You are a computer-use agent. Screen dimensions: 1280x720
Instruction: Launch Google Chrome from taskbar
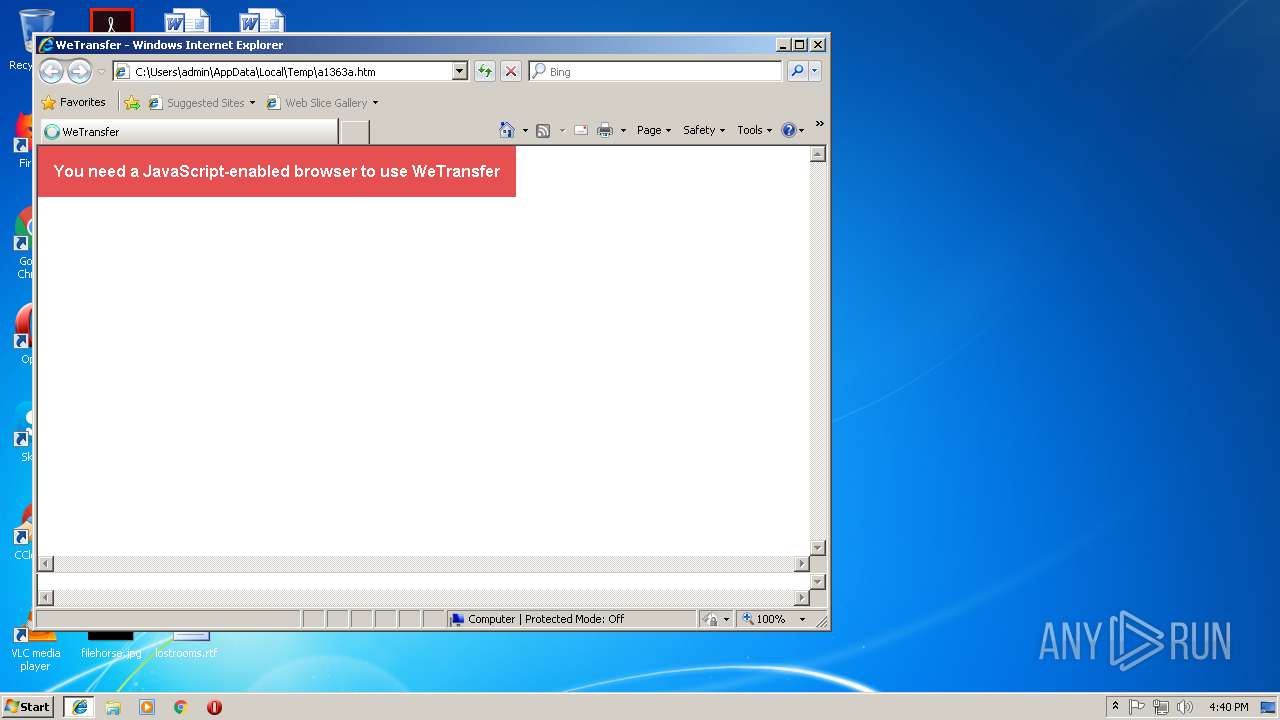tap(181, 707)
